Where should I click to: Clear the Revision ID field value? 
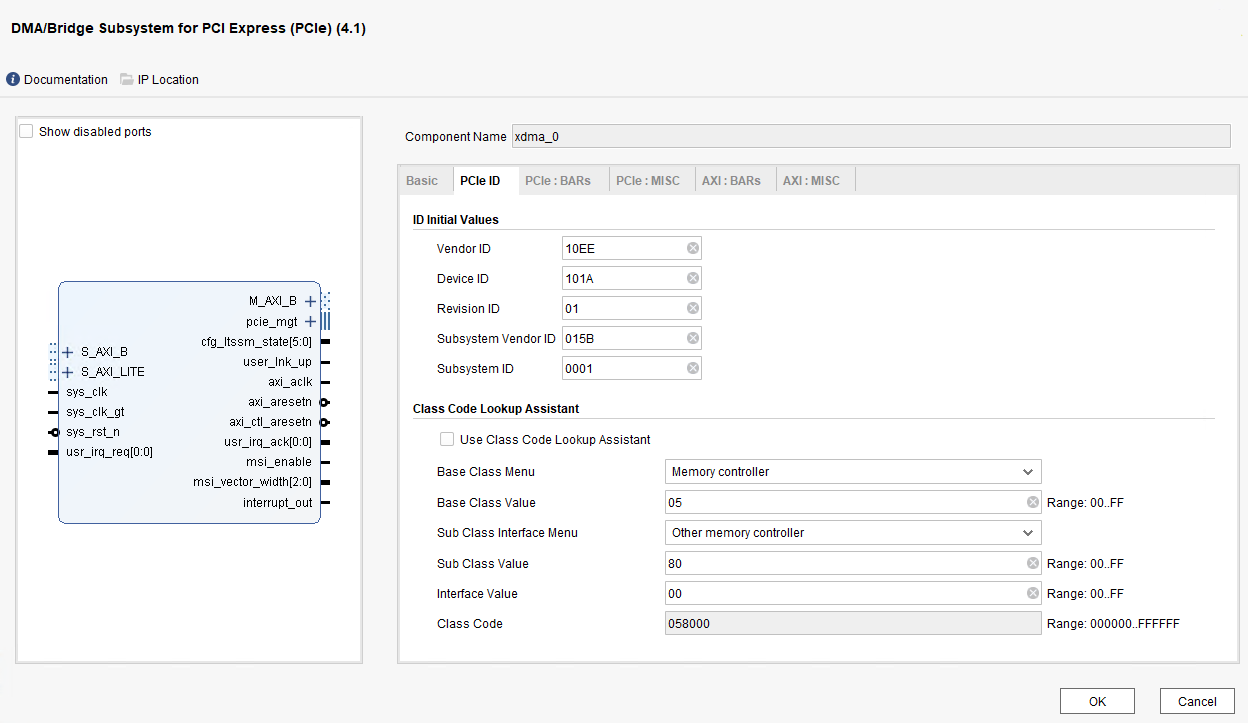691,308
